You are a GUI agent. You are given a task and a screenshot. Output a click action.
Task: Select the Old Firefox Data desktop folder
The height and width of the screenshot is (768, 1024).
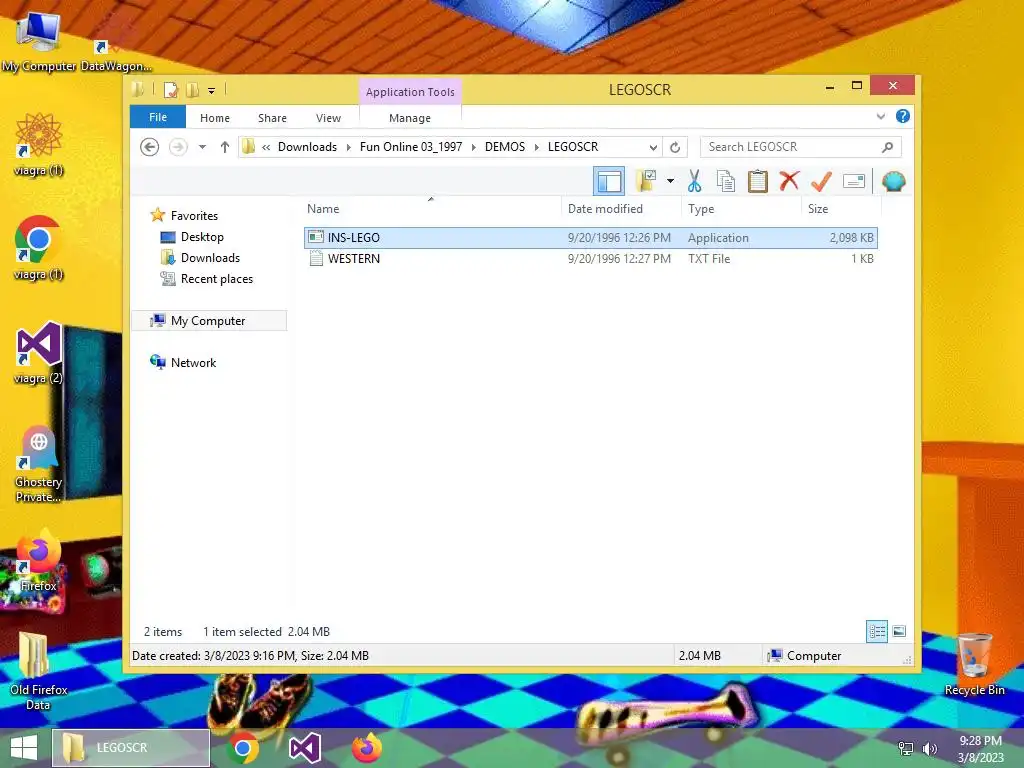coord(38,671)
